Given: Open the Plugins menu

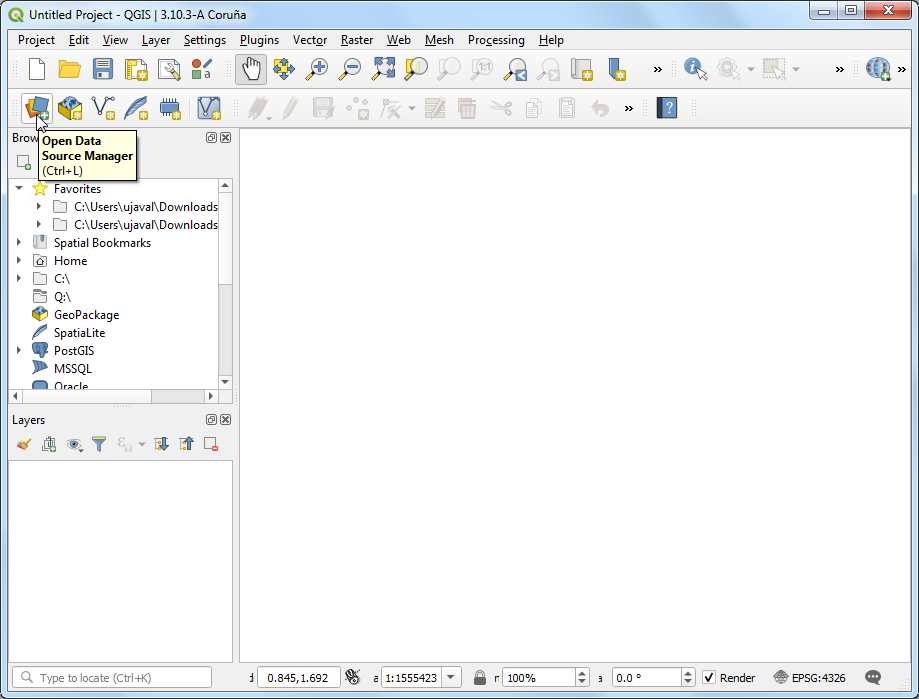Looking at the screenshot, I should click(259, 40).
